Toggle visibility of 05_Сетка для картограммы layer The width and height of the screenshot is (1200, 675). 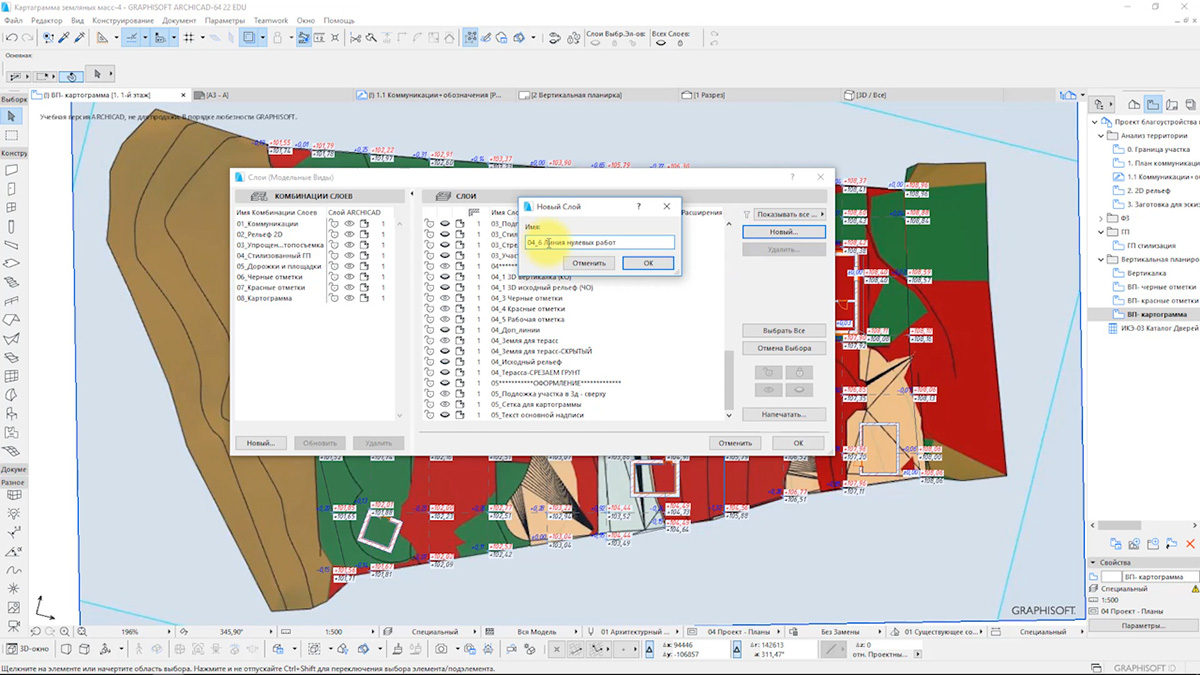point(445,404)
